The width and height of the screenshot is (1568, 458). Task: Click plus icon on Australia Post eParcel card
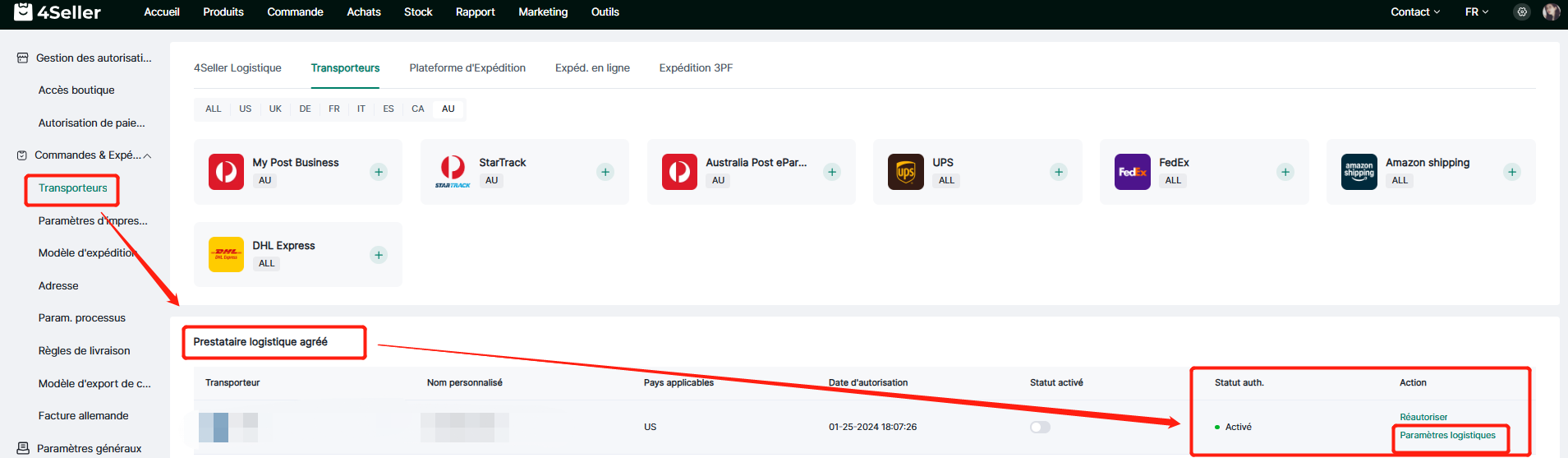tap(832, 172)
